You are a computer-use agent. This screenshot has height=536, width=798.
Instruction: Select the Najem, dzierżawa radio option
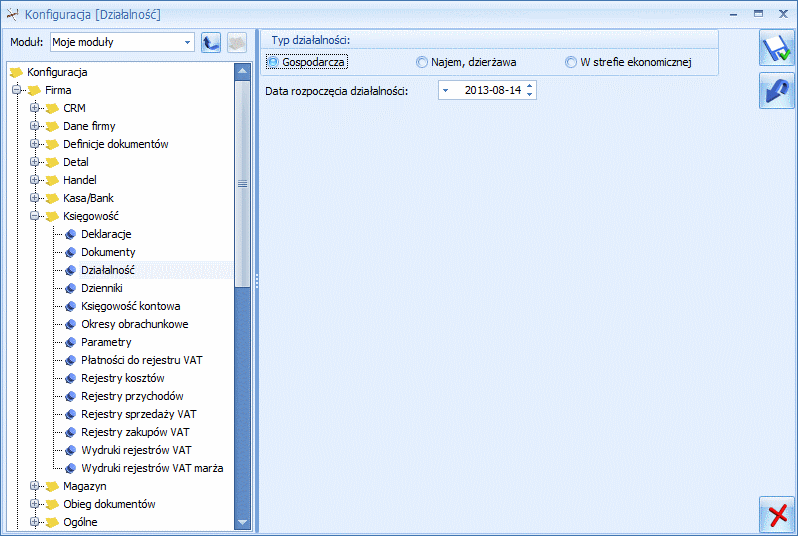tap(466, 62)
